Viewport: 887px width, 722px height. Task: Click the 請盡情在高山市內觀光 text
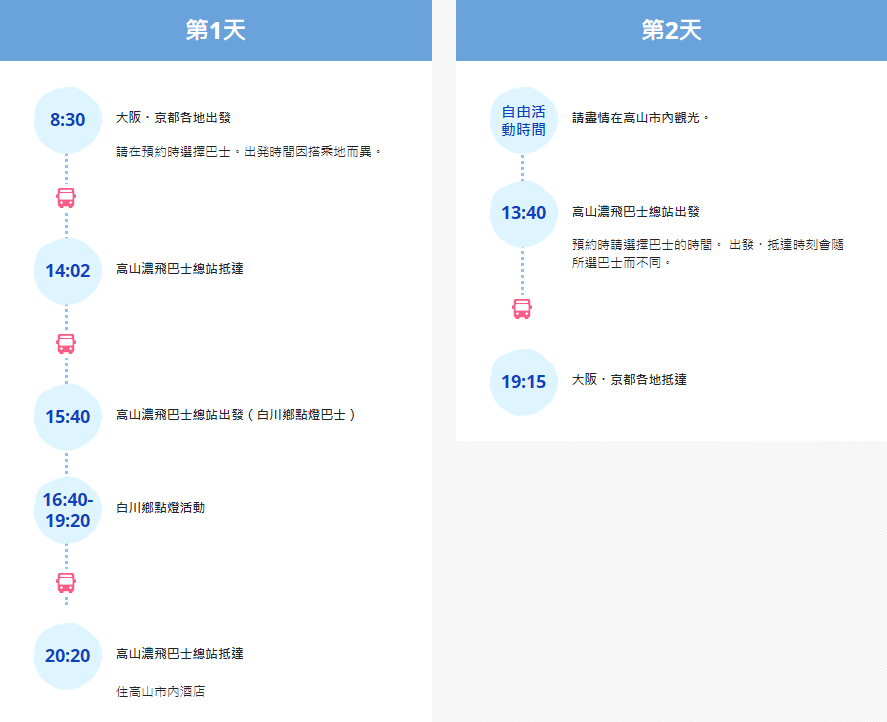(x=640, y=118)
